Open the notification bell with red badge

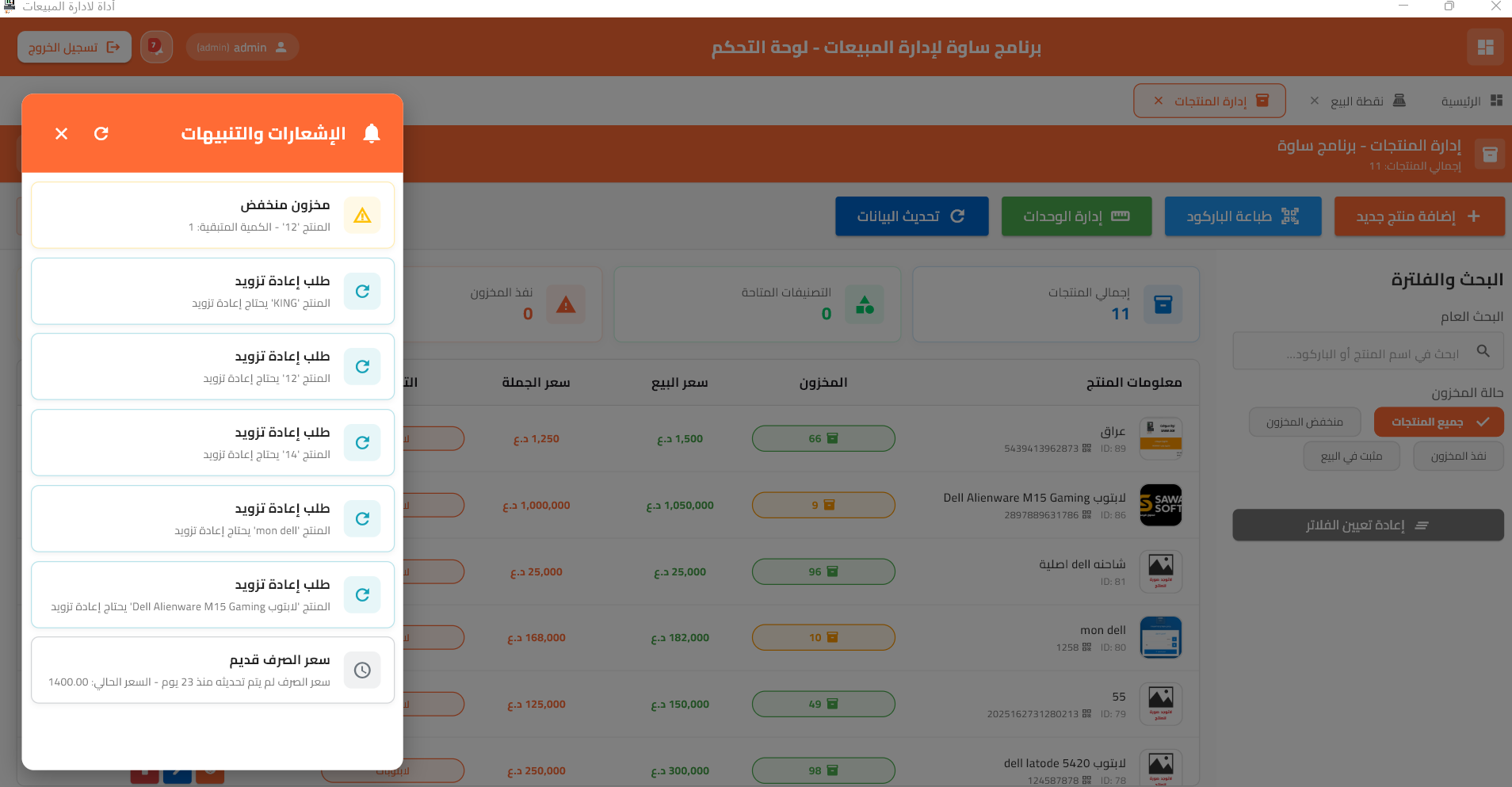[156, 48]
